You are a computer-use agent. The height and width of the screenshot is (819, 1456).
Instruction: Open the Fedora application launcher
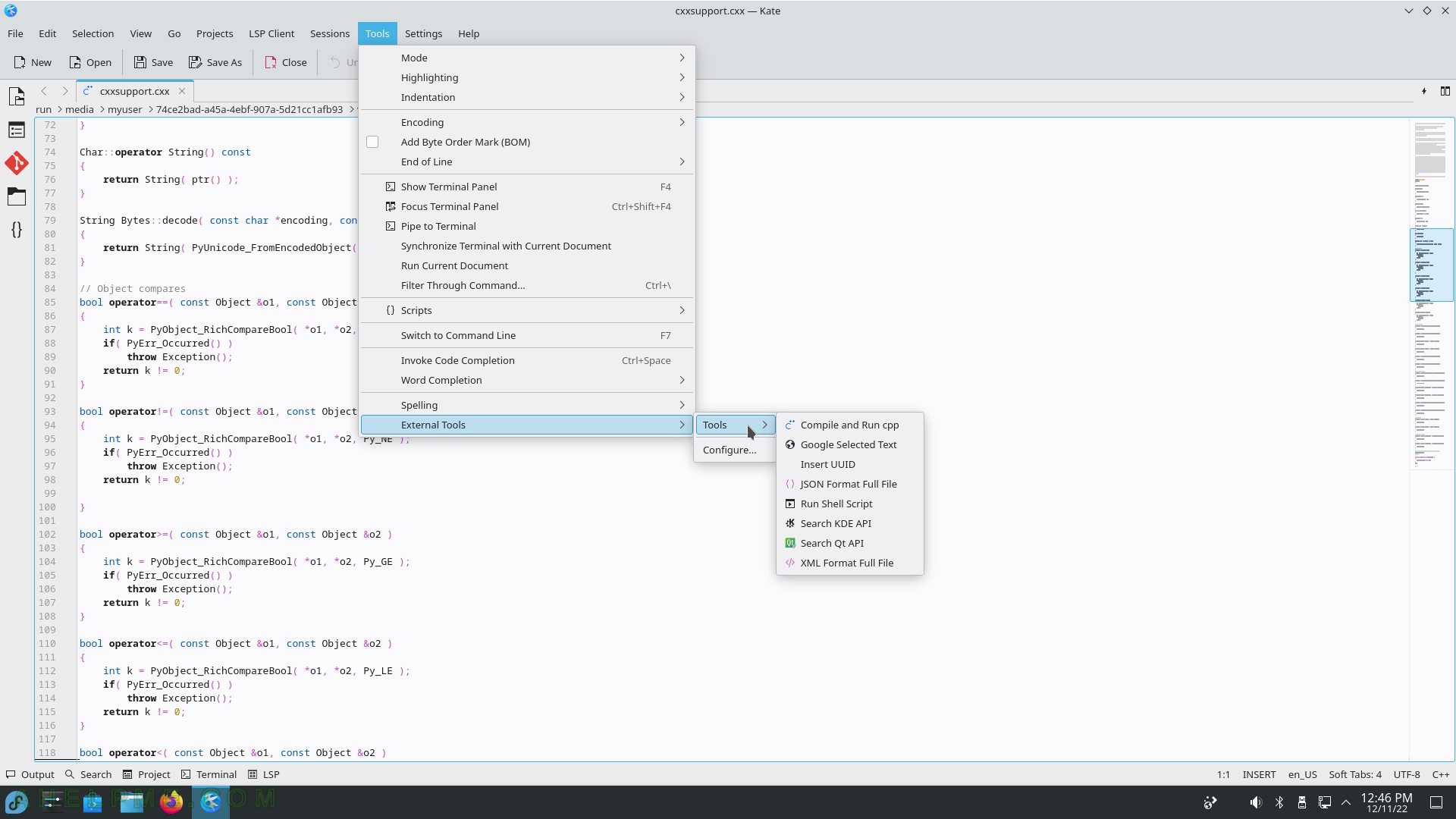click(x=17, y=802)
